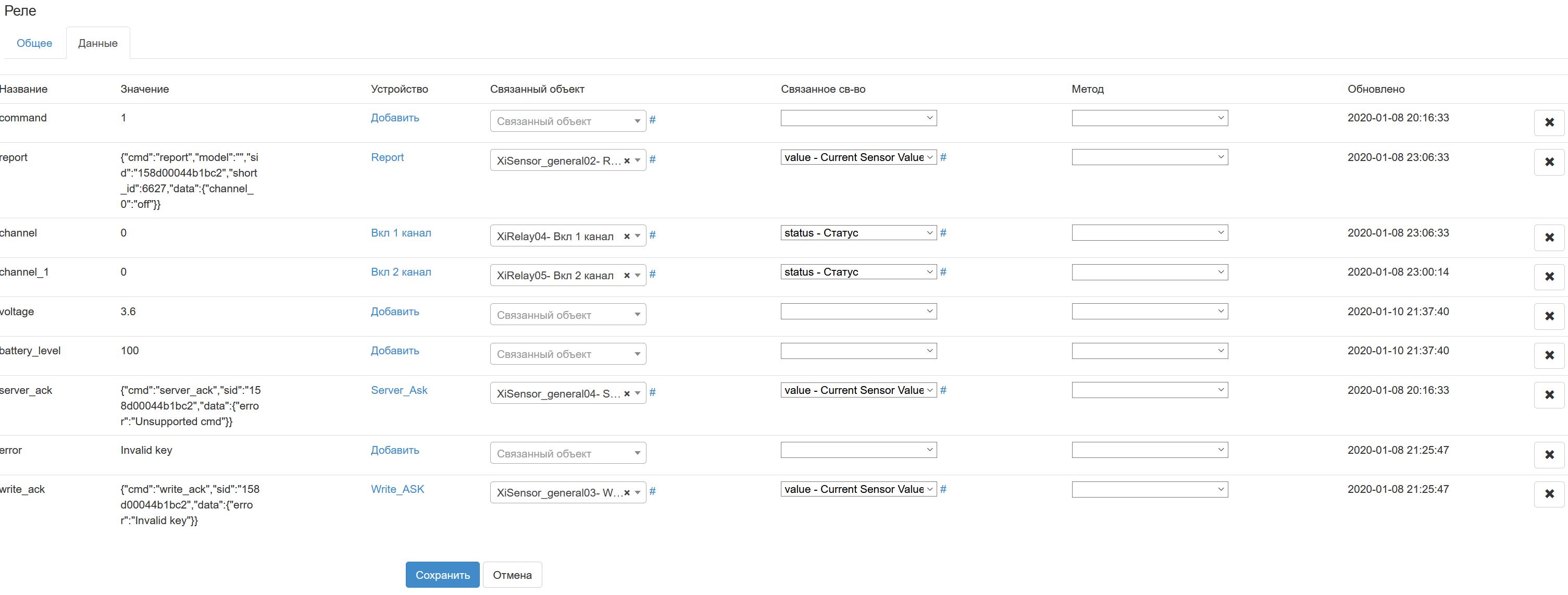Image resolution: width=1568 pixels, height=595 pixels.
Task: Remove the report row using X icon
Action: pos(1549,162)
